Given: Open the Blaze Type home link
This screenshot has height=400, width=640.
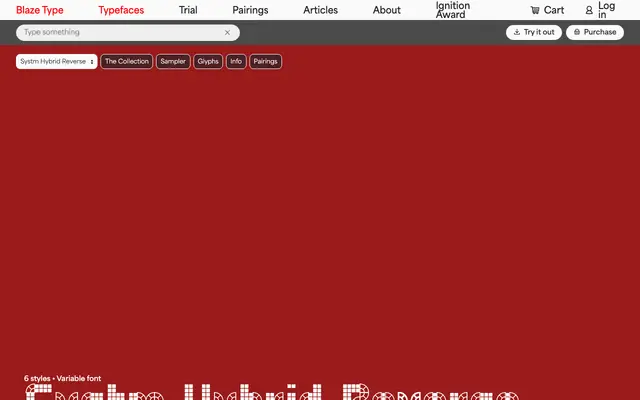Looking at the screenshot, I should [x=40, y=10].
